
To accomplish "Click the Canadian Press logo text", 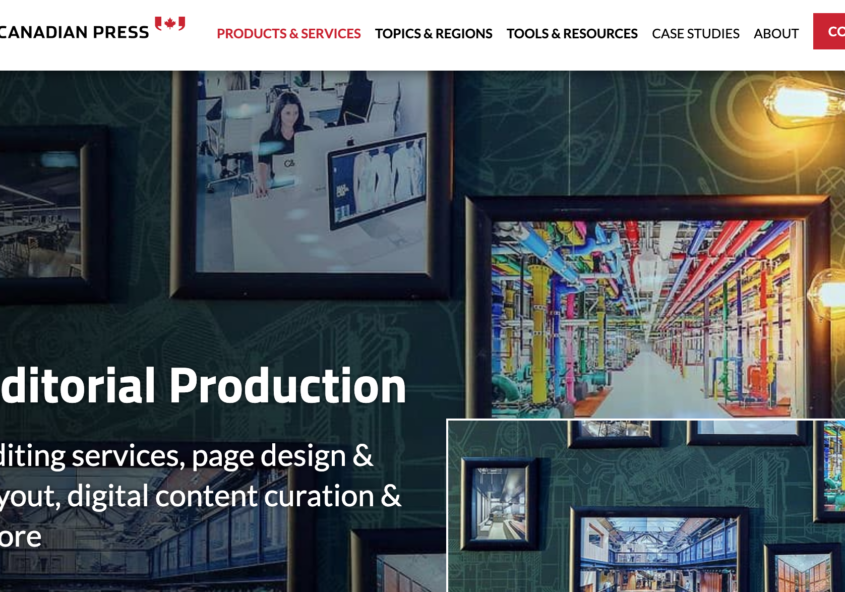I will [x=72, y=32].
